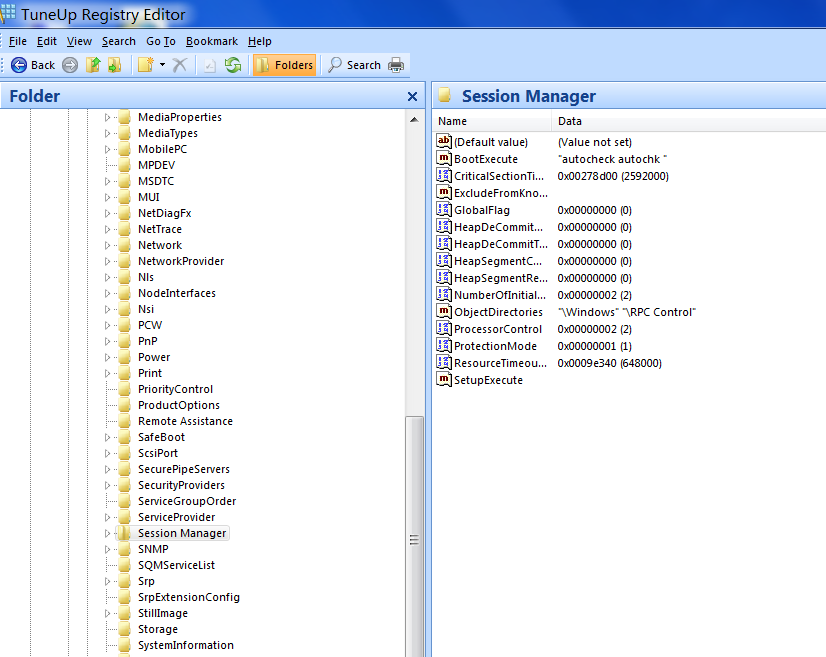Click the folder with green right arrow

pos(114,65)
